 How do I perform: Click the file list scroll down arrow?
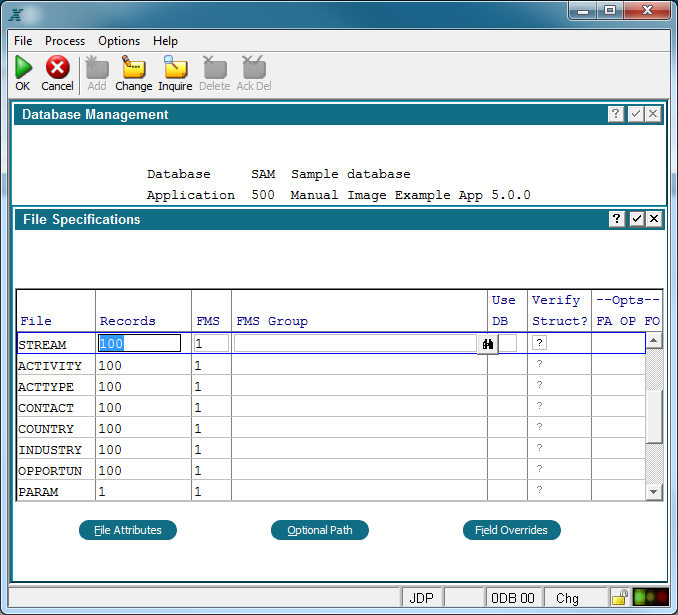(654, 492)
